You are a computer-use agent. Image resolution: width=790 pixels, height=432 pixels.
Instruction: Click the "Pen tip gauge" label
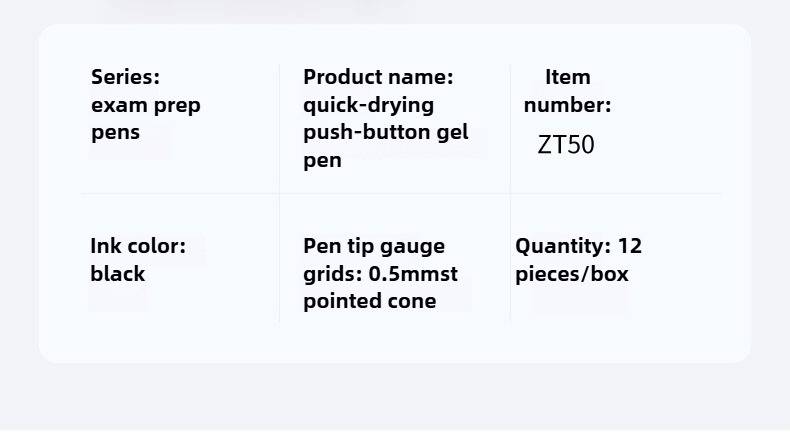click(x=374, y=246)
